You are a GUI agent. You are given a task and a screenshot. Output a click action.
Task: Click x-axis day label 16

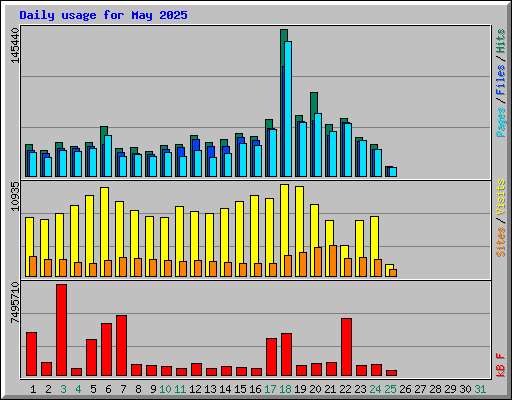pyautogui.click(x=255, y=389)
